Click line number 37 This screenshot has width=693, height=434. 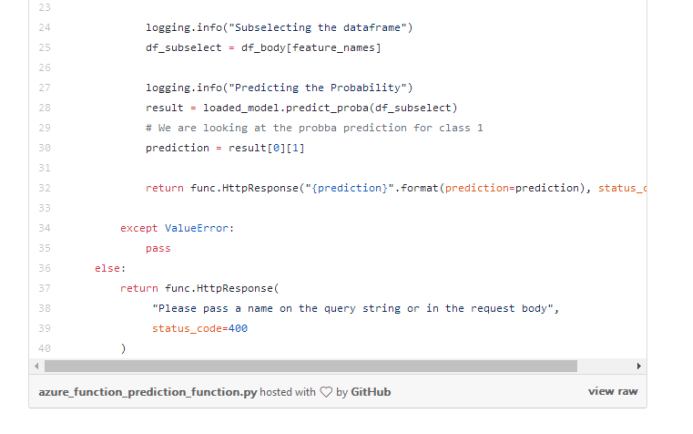coord(45,288)
